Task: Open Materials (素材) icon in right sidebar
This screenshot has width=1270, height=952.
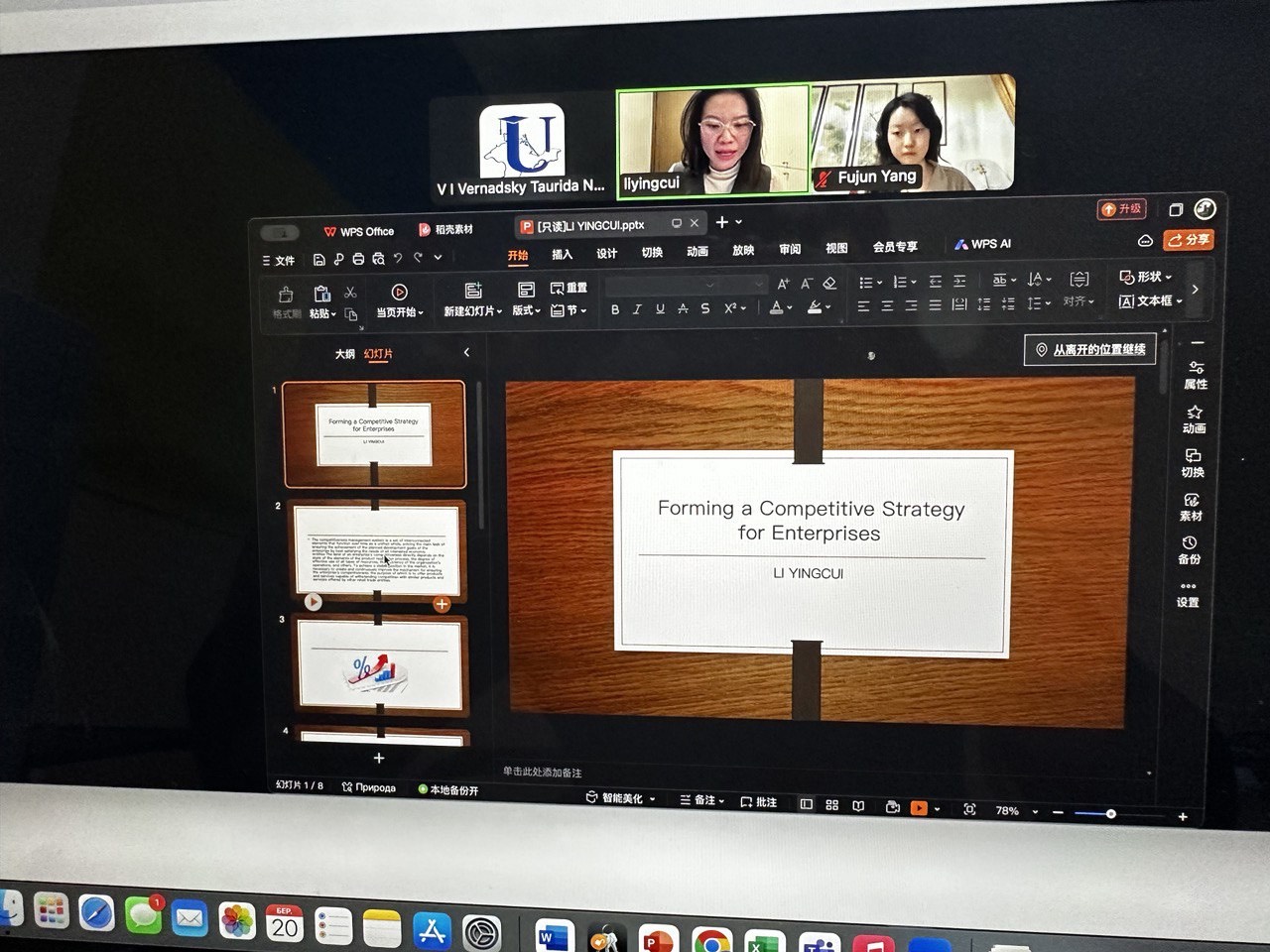Action: 1191,507
